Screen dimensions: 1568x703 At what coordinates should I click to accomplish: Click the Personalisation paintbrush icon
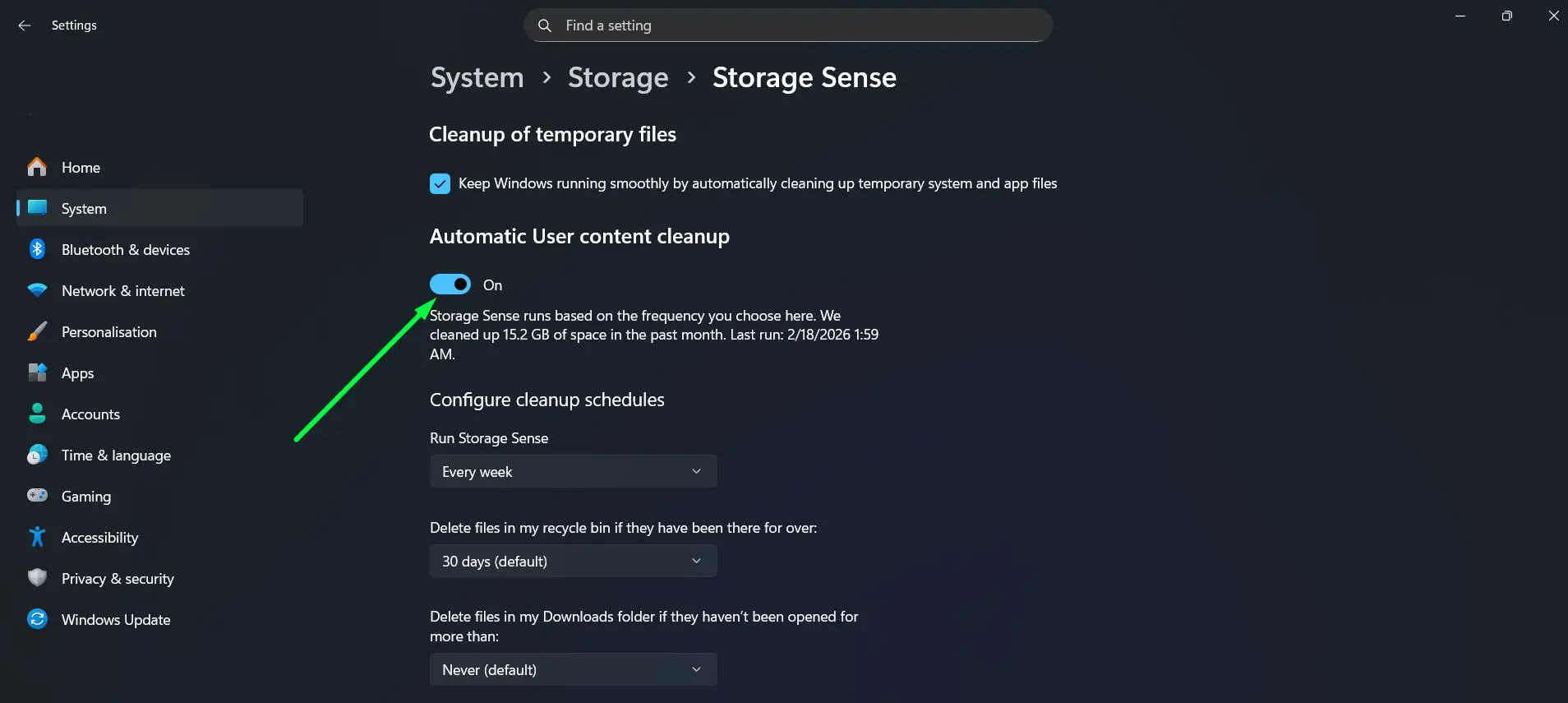(37, 331)
